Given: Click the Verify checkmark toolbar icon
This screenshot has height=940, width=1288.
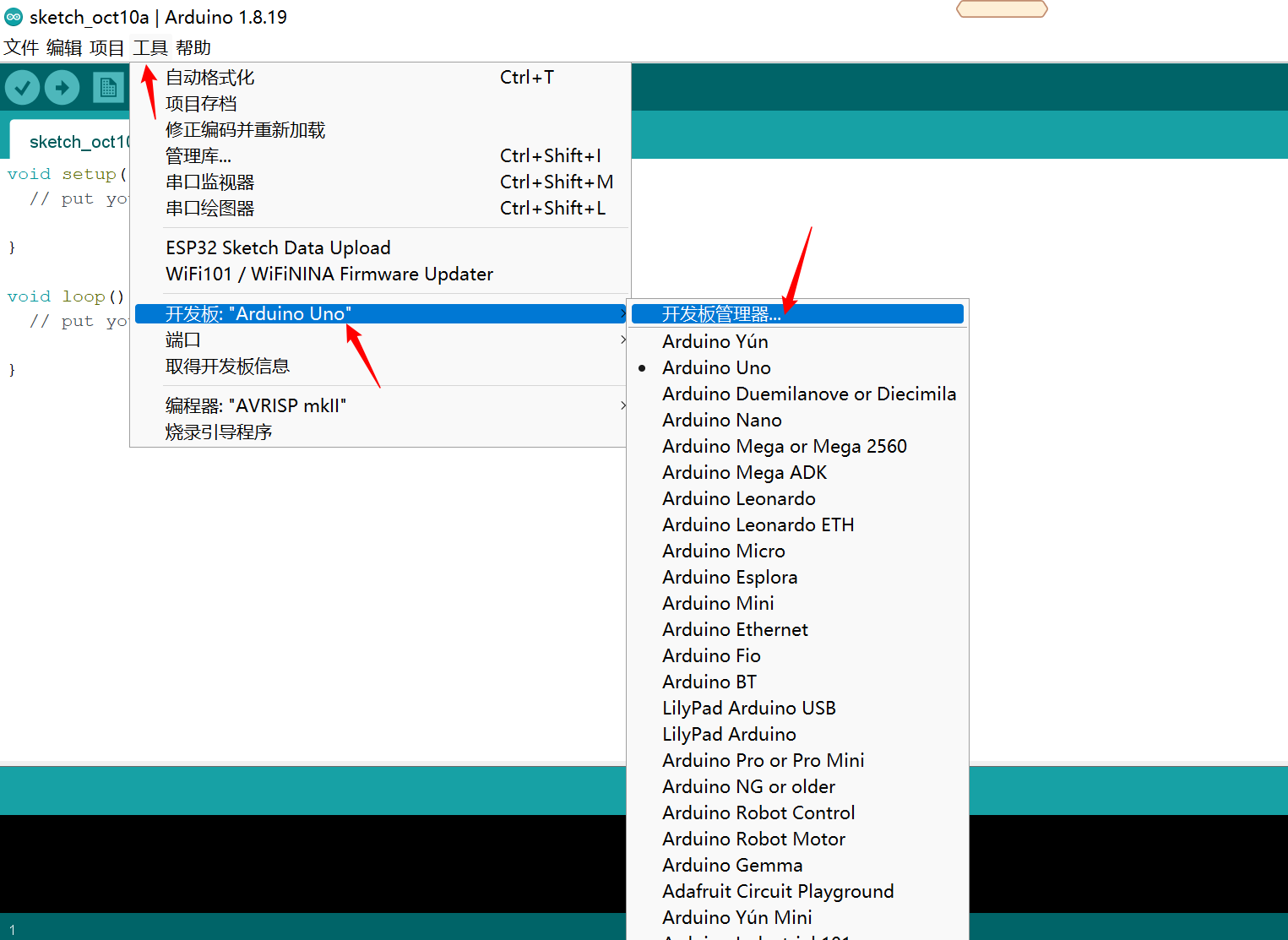Looking at the screenshot, I should pyautogui.click(x=23, y=87).
